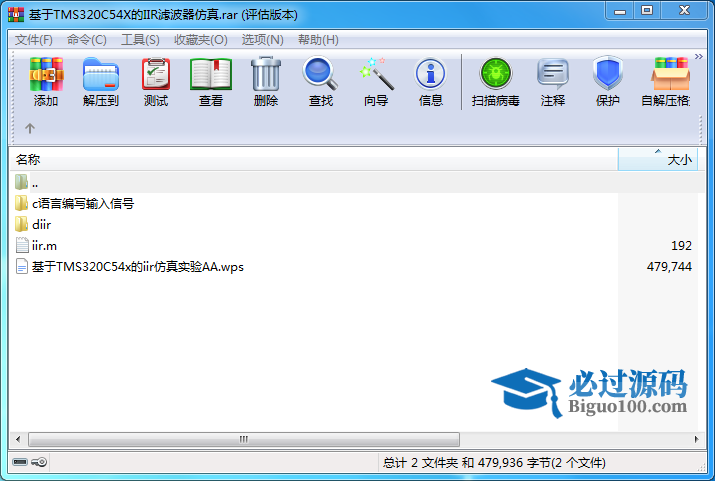Click the scroll left arrow

[18, 440]
